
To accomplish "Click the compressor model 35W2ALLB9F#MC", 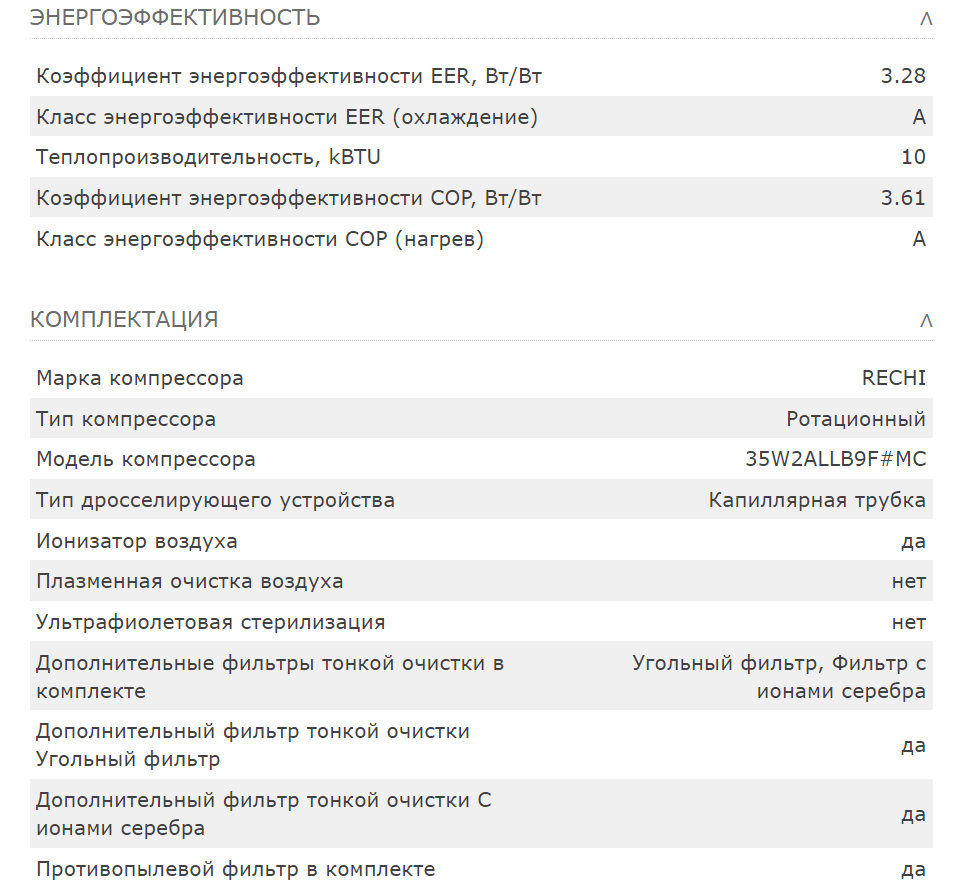I will [x=835, y=459].
